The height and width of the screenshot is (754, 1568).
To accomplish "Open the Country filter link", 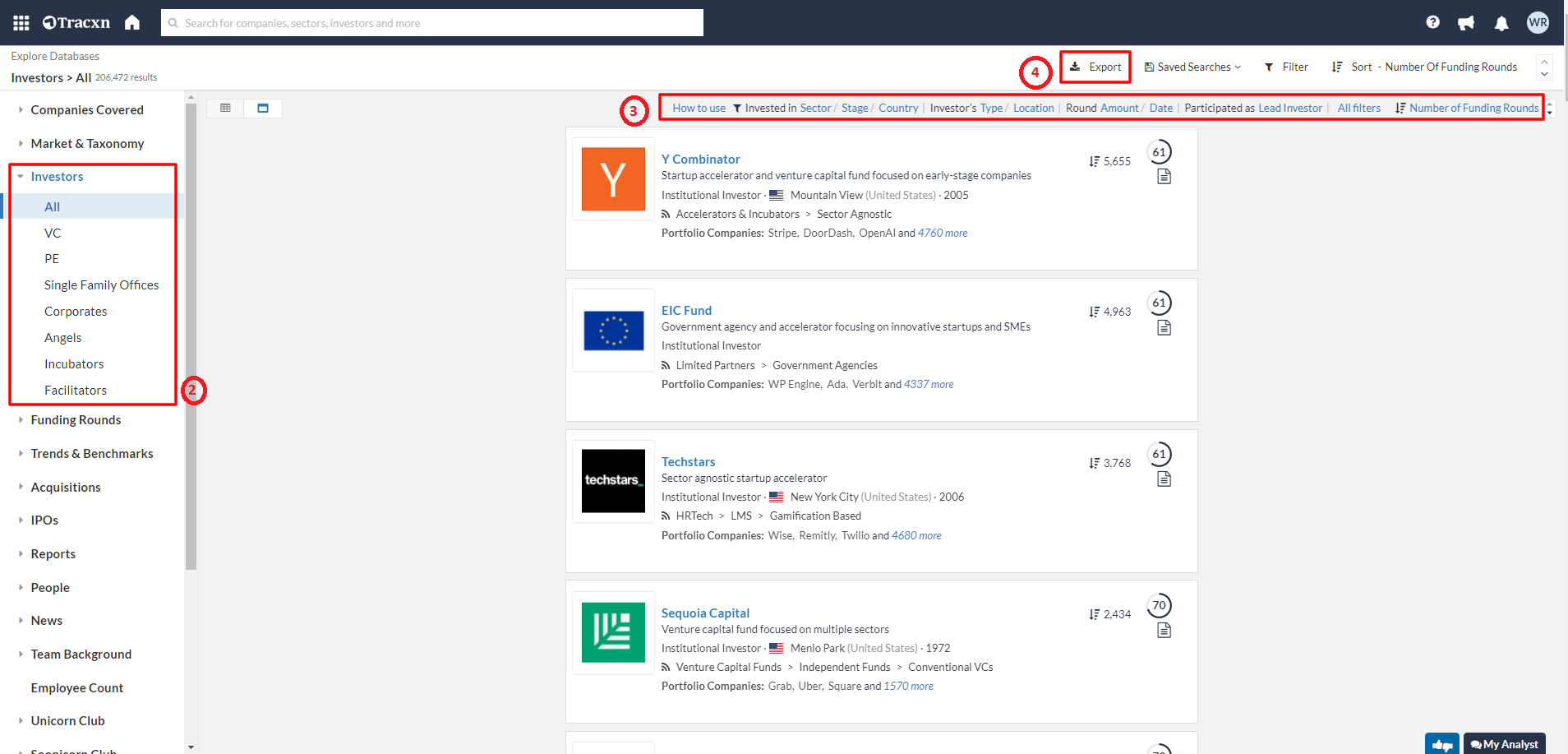I will pyautogui.click(x=898, y=108).
